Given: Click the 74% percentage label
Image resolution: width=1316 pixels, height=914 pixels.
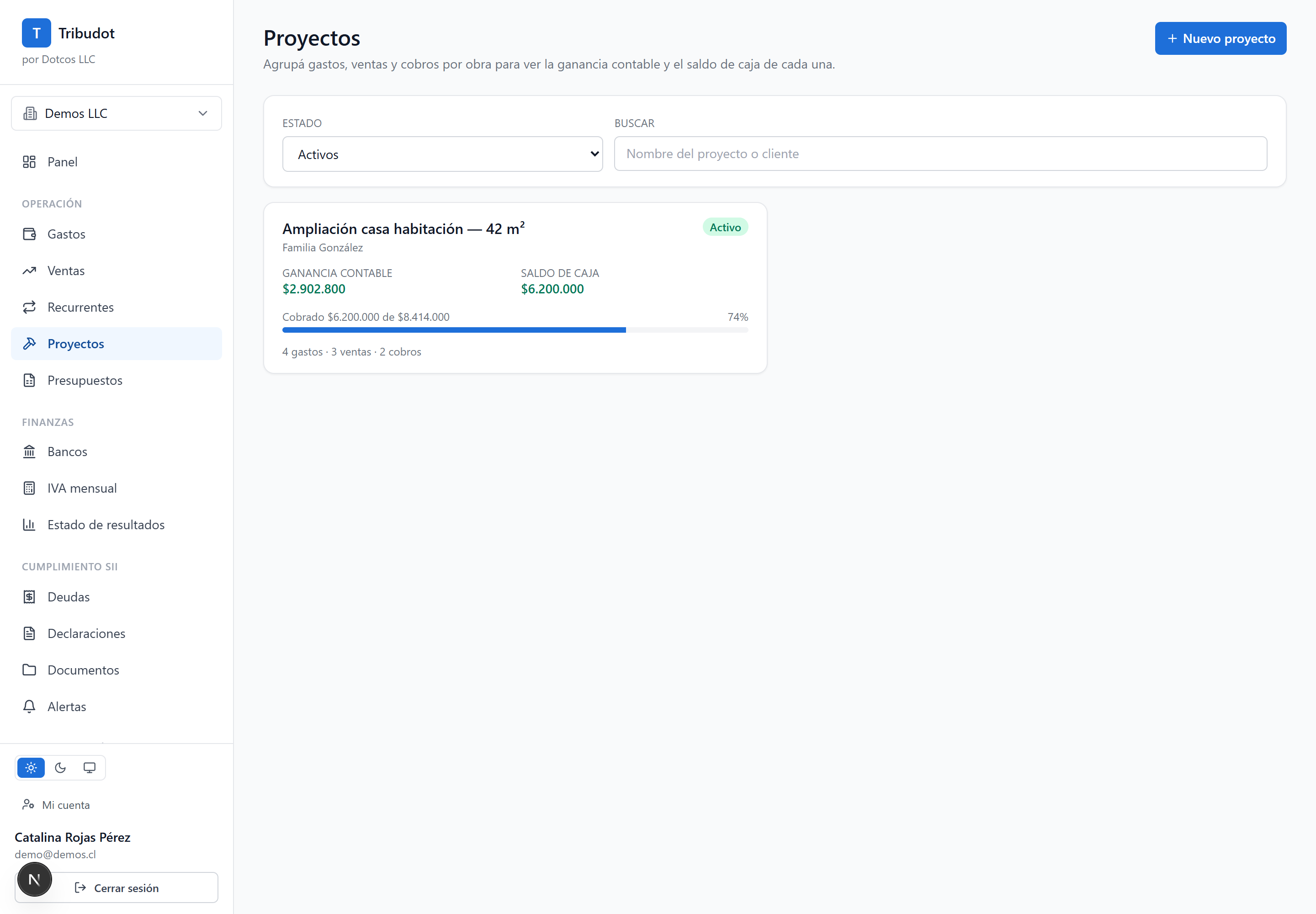Looking at the screenshot, I should click(738, 317).
